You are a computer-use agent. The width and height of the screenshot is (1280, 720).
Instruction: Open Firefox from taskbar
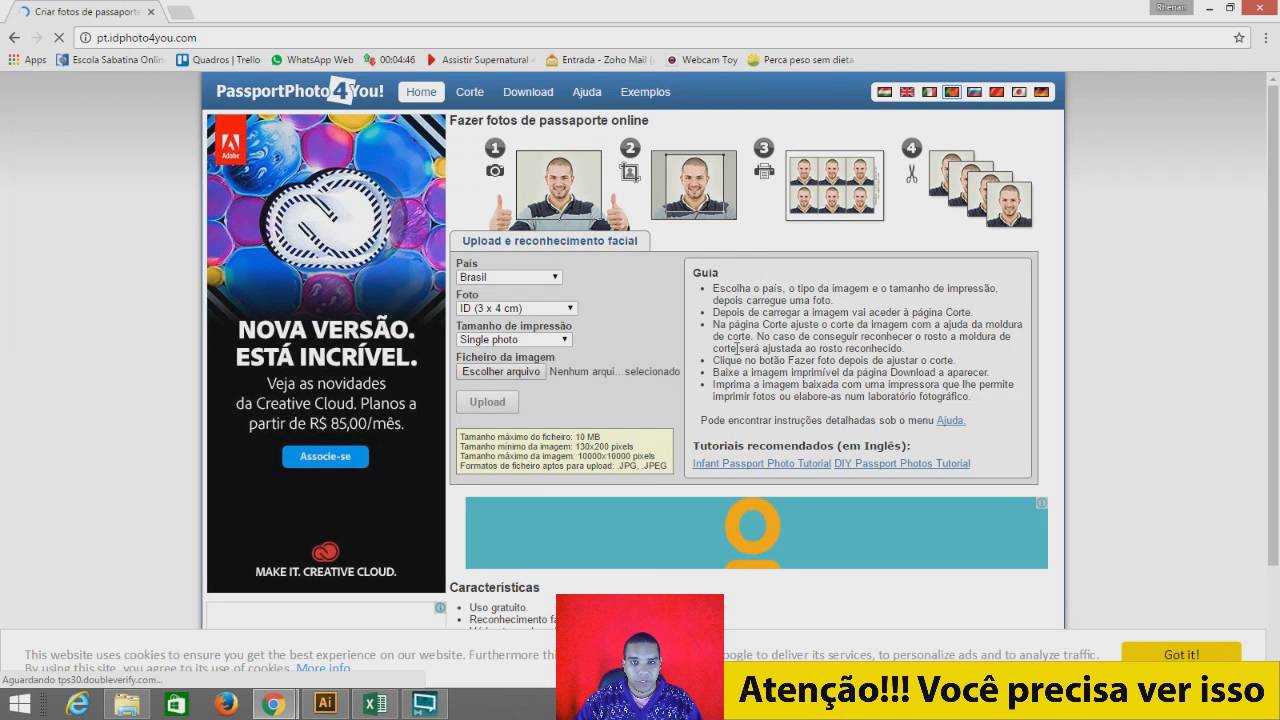coord(226,704)
